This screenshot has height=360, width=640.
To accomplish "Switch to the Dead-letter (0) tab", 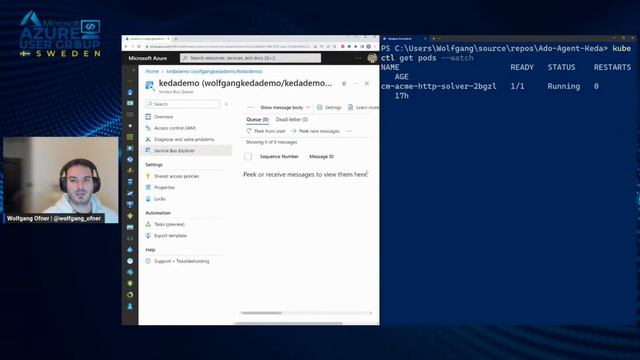I will click(x=292, y=120).
